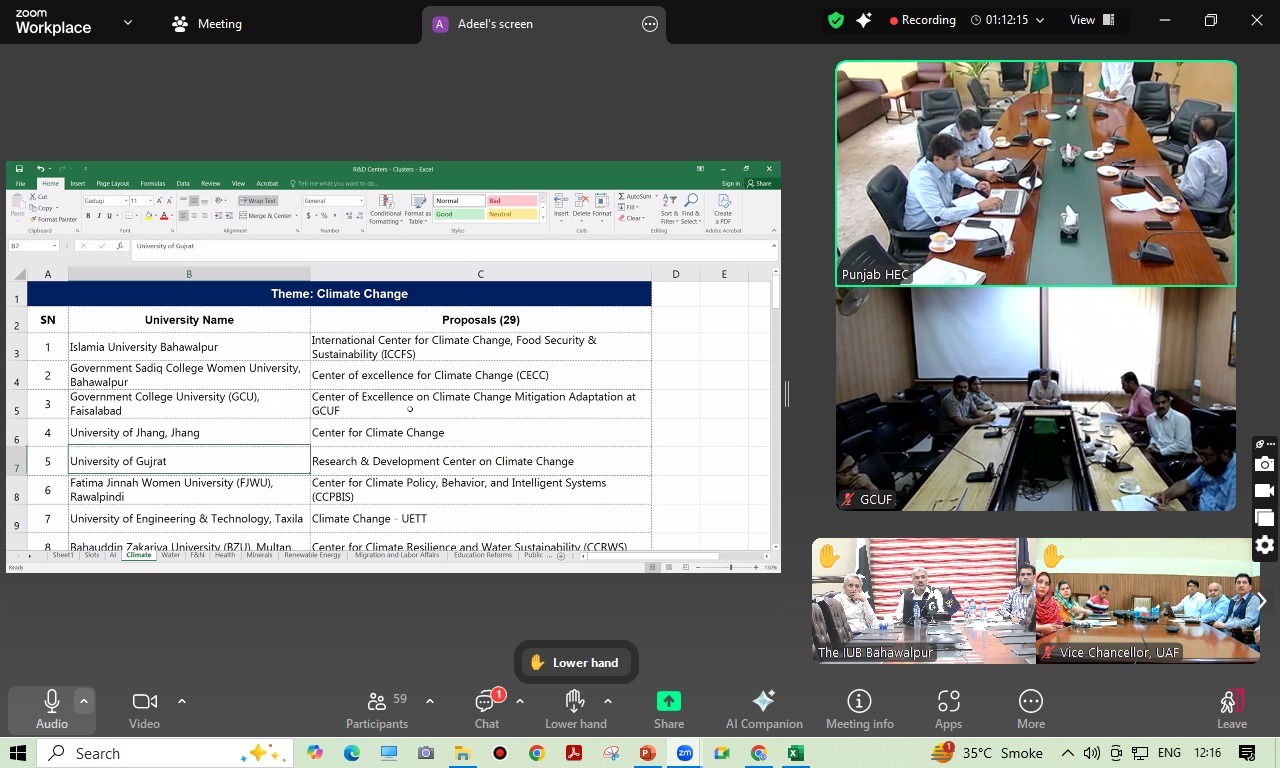Open the recording timer dropdown chevron
The height and width of the screenshot is (768, 1280).
click(x=1040, y=20)
